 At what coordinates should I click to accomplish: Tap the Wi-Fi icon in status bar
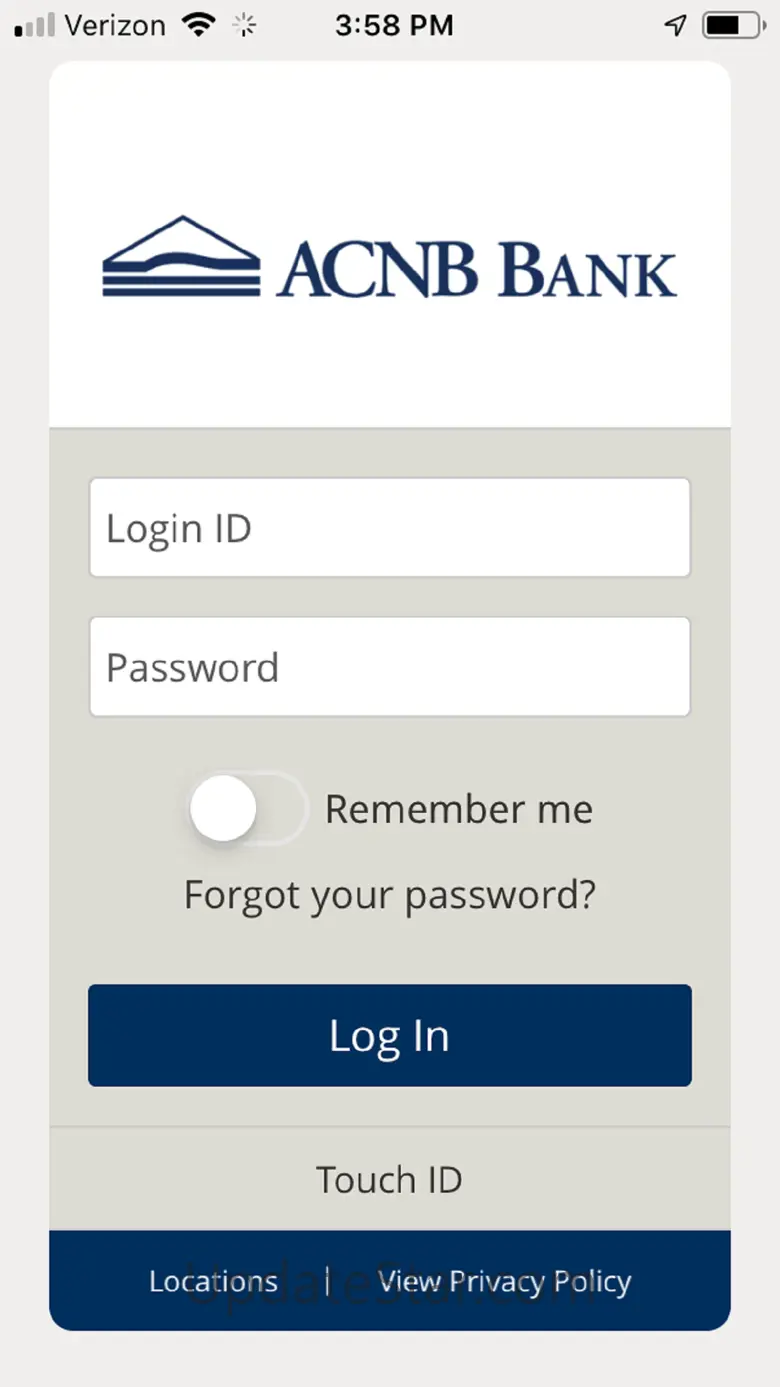pyautogui.click(x=200, y=25)
